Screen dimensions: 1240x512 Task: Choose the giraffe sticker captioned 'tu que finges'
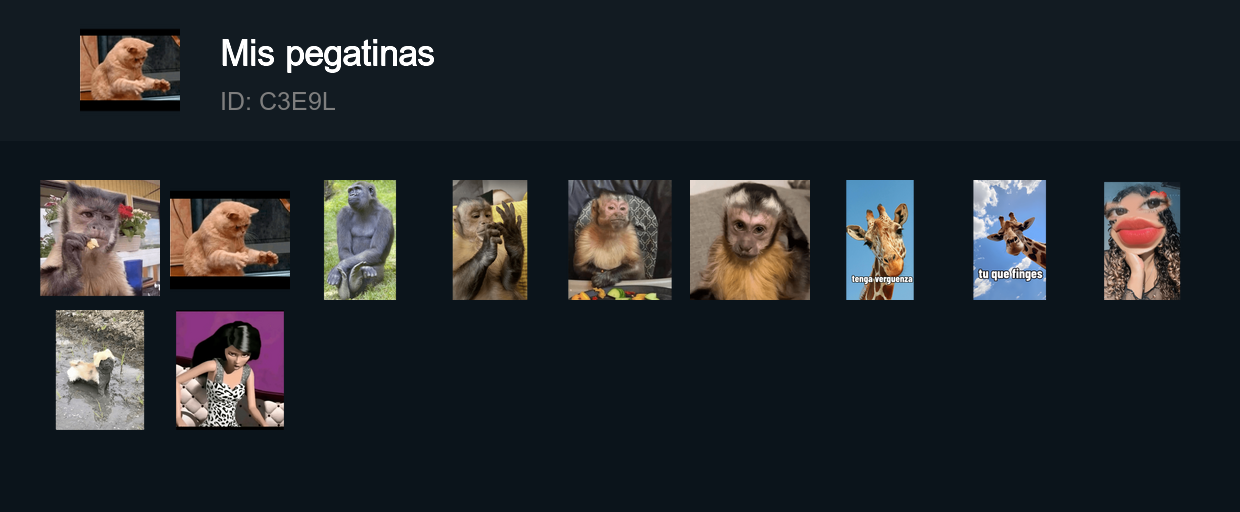tap(1010, 240)
